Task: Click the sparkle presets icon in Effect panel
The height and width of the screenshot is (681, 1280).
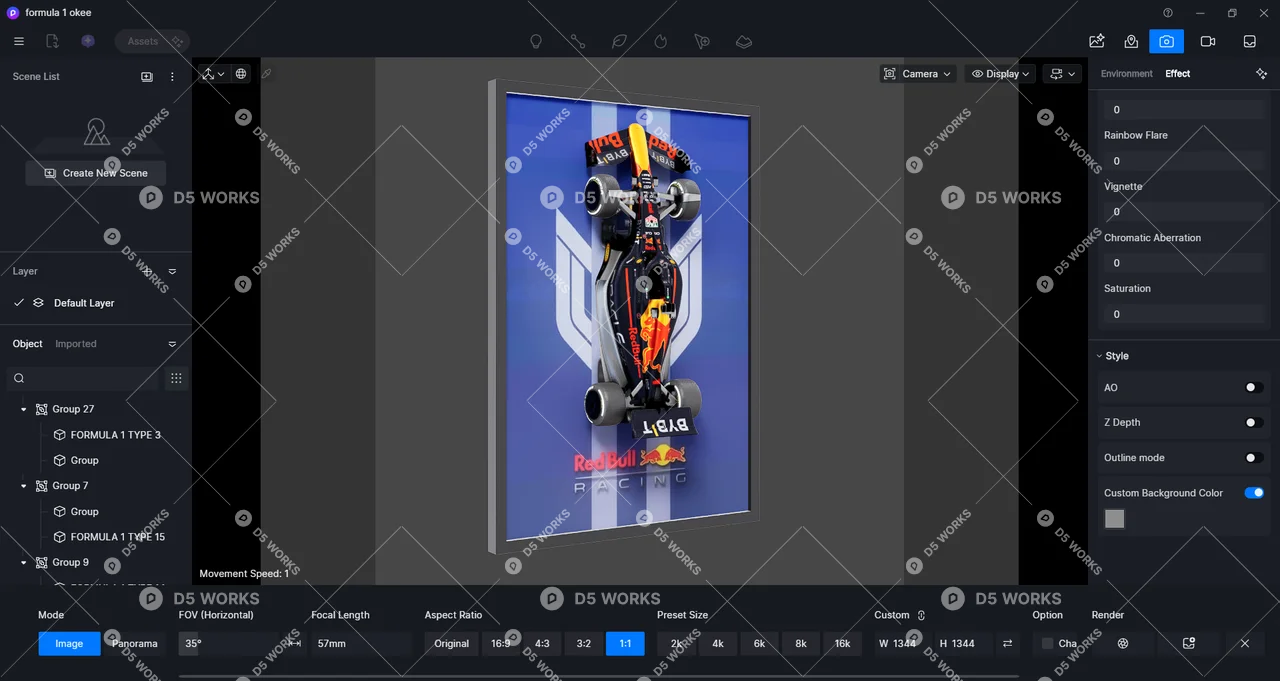Action: pyautogui.click(x=1261, y=74)
